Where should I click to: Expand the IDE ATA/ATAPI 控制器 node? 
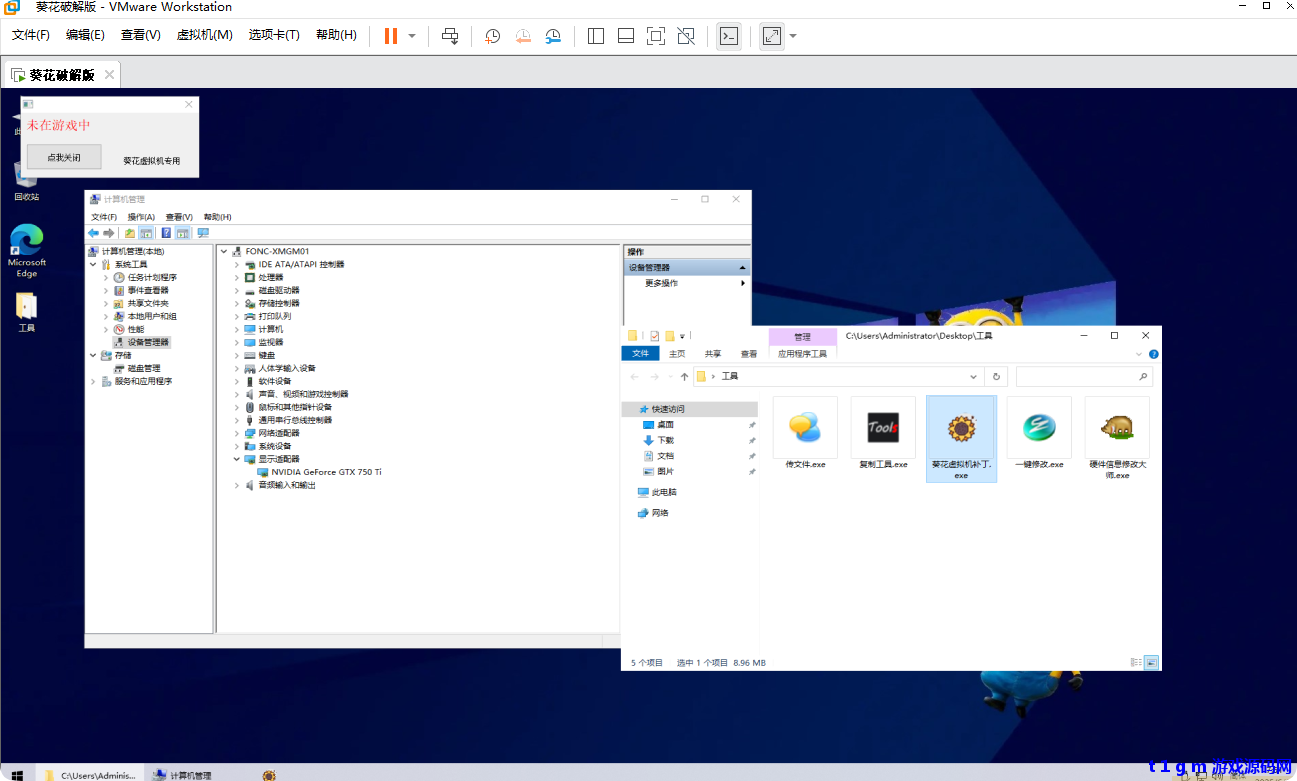coord(237,264)
